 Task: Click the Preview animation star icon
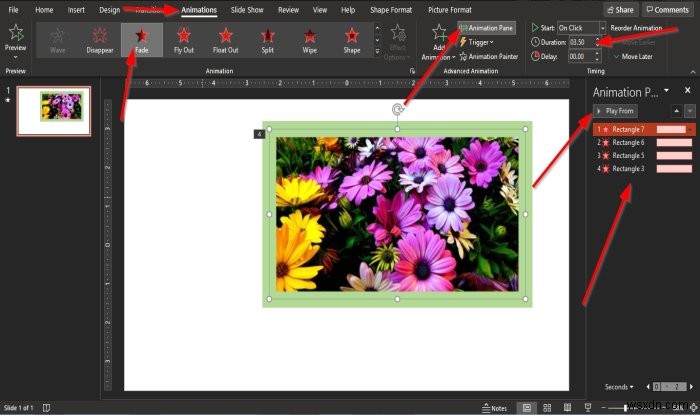[16, 33]
